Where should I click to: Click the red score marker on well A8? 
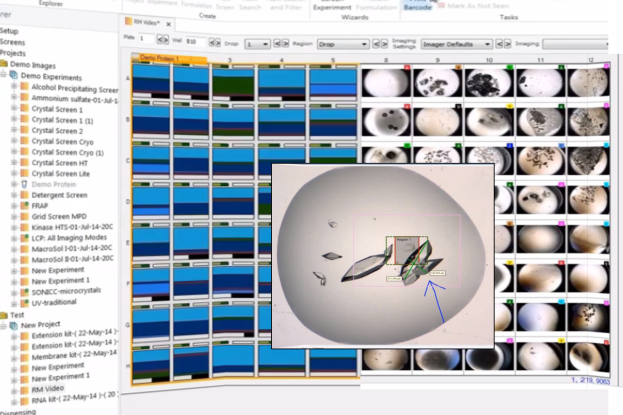click(407, 68)
